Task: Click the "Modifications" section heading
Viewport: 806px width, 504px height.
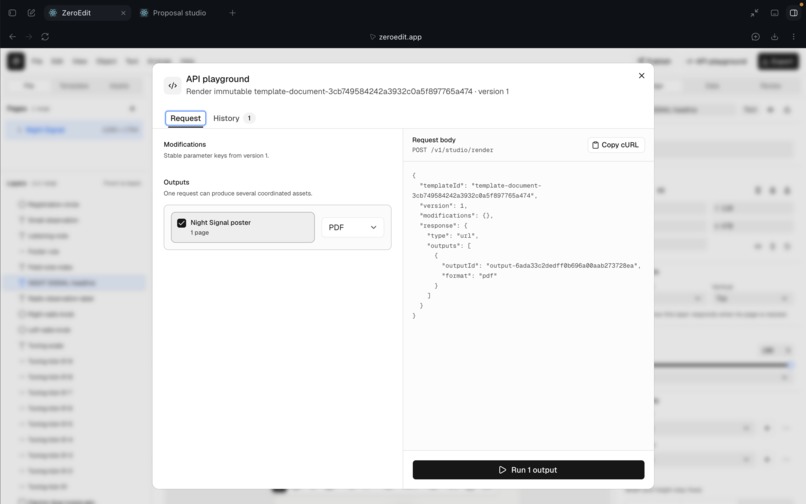Action: coord(185,145)
